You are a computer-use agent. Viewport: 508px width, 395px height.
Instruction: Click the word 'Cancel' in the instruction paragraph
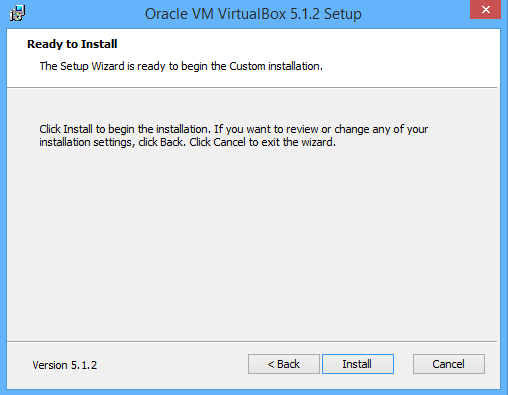229,142
